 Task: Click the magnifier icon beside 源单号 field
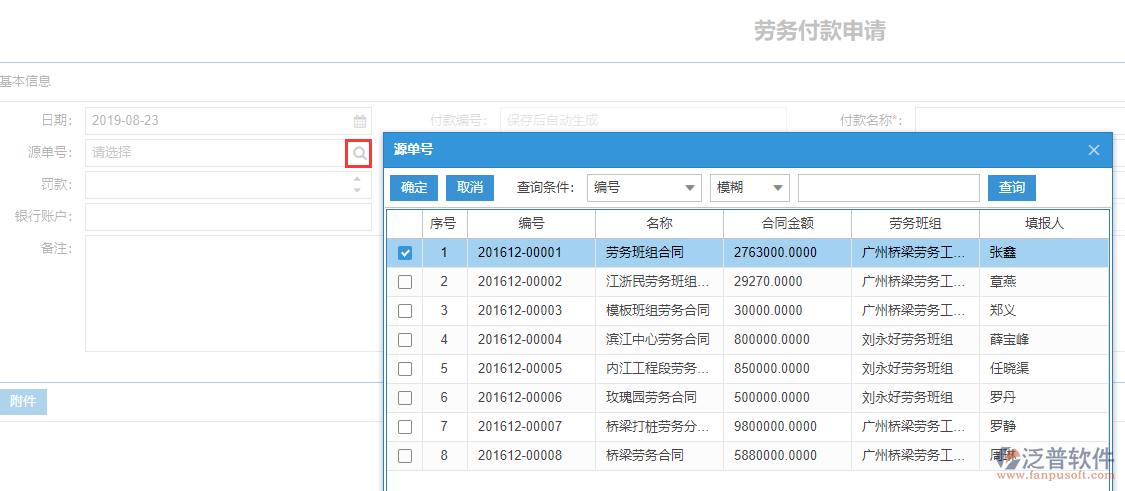pos(359,153)
